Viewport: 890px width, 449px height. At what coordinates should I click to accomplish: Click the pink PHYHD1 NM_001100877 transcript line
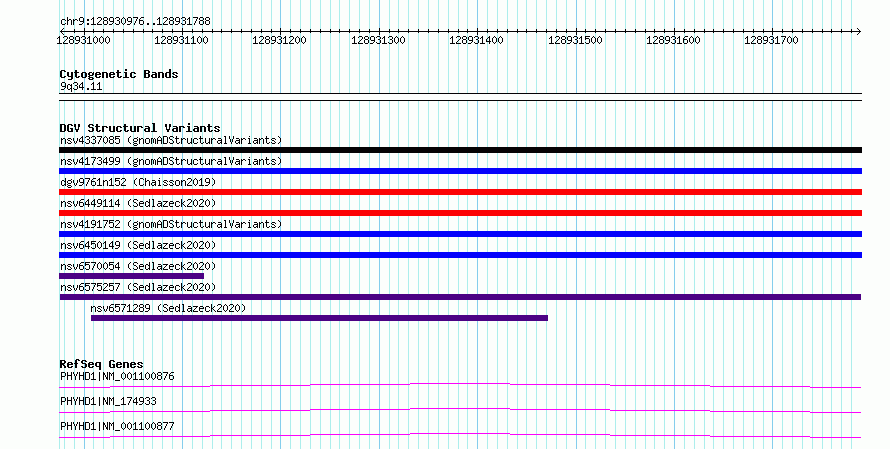[460, 435]
